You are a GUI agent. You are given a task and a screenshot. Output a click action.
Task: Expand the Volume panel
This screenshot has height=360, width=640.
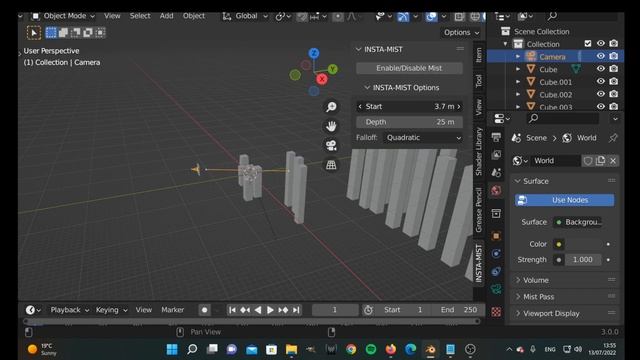tap(565, 280)
